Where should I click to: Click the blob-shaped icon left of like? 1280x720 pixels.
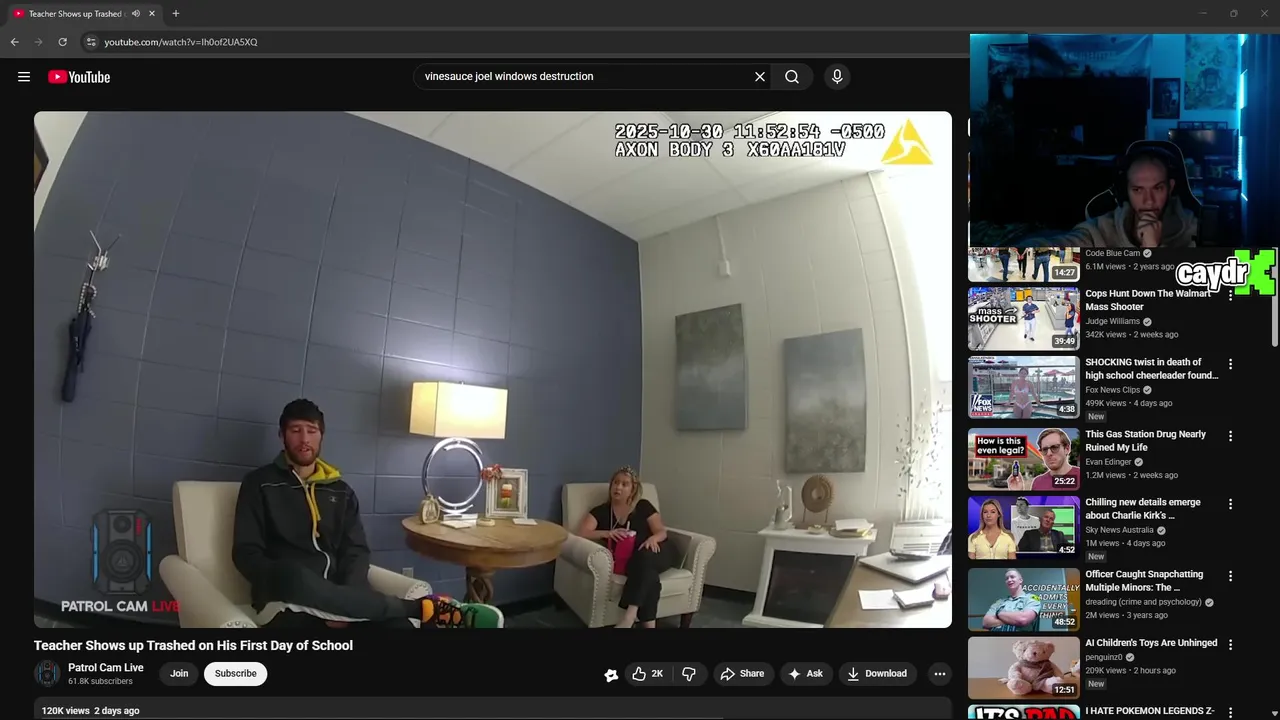point(611,675)
